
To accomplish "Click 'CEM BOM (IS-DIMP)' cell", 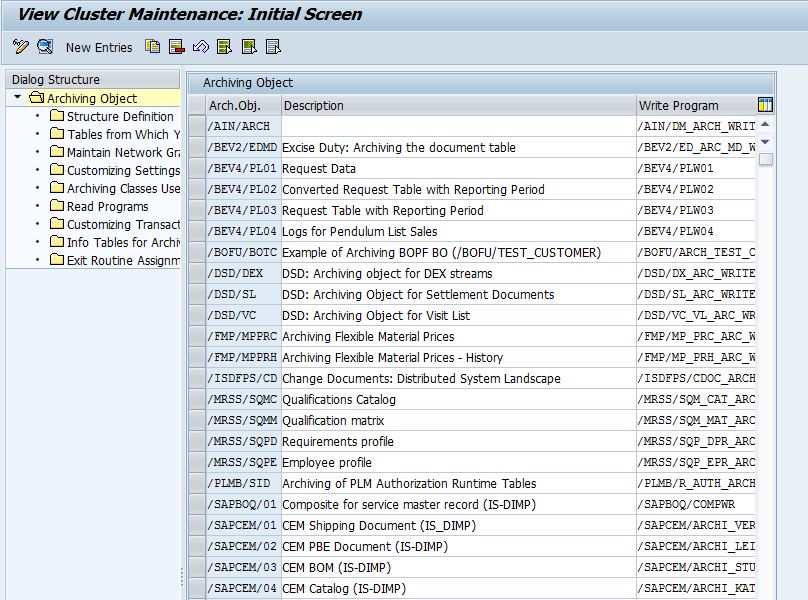I will point(459,568).
